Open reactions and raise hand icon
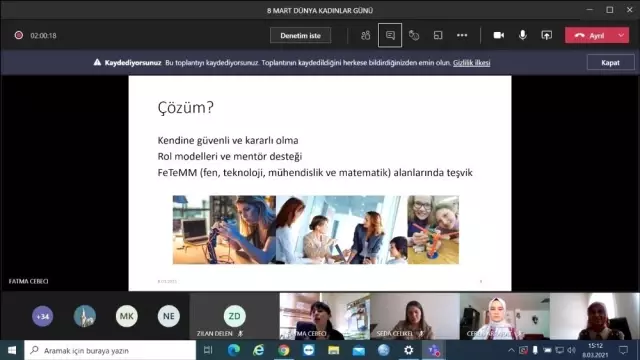Image resolution: width=640 pixels, height=360 pixels. [414, 36]
